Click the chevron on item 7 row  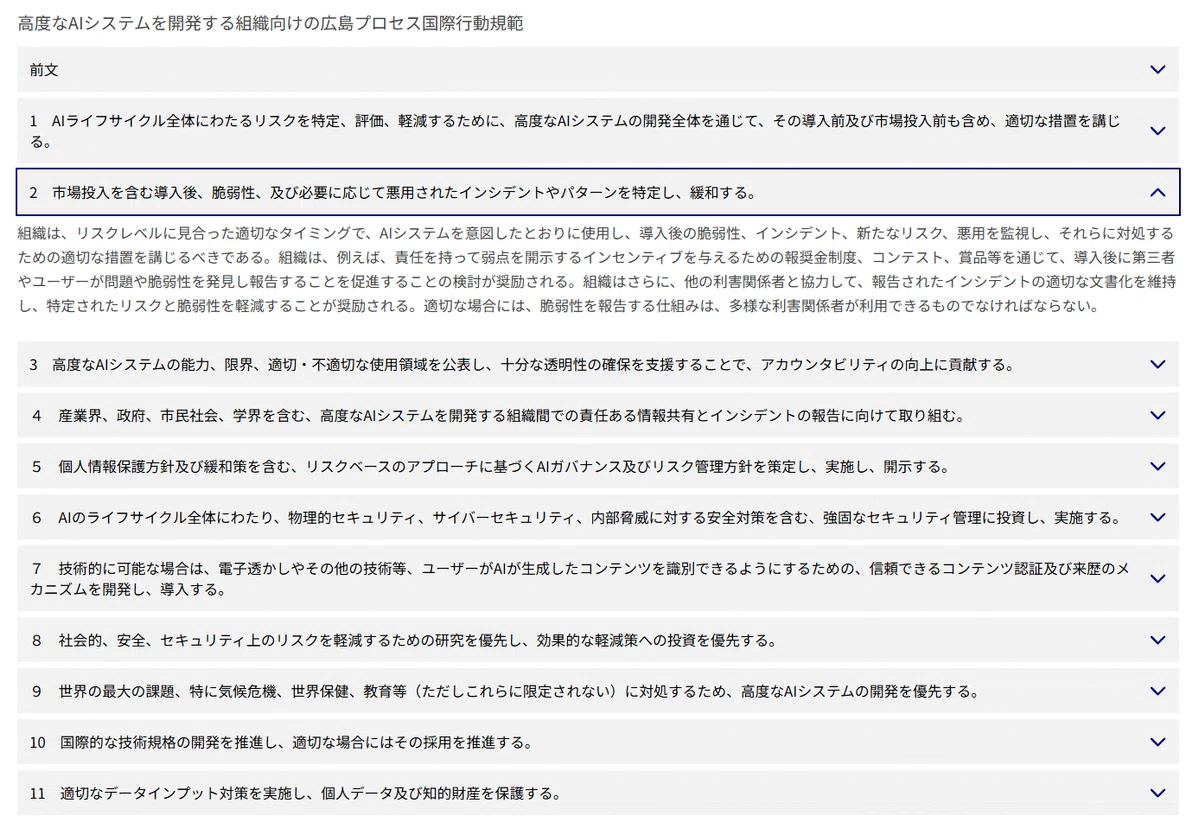(1157, 578)
